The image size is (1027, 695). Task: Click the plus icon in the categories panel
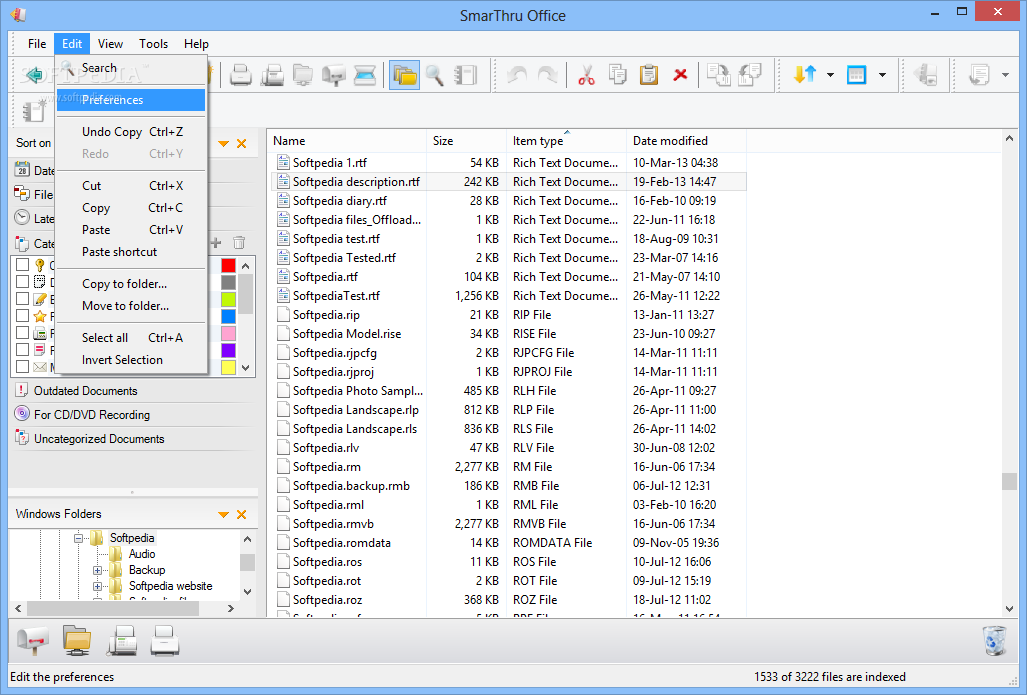216,243
